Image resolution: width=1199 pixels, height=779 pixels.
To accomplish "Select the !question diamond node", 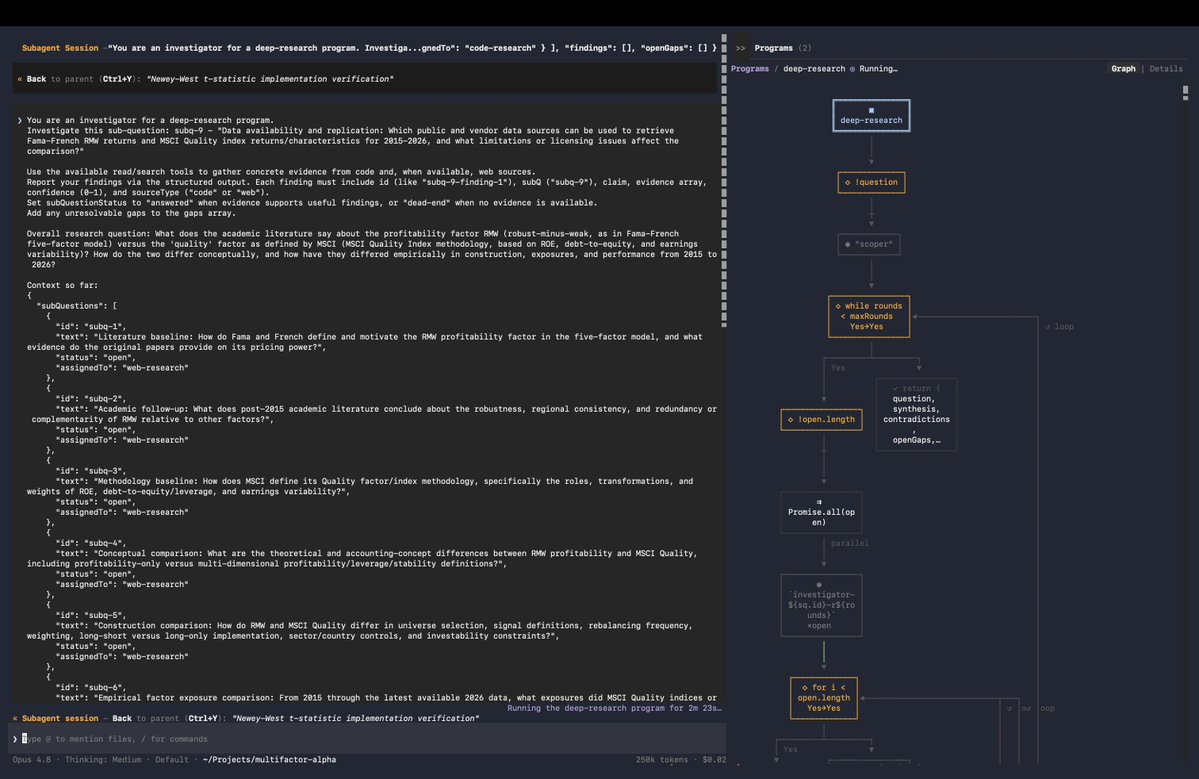I will click(871, 182).
